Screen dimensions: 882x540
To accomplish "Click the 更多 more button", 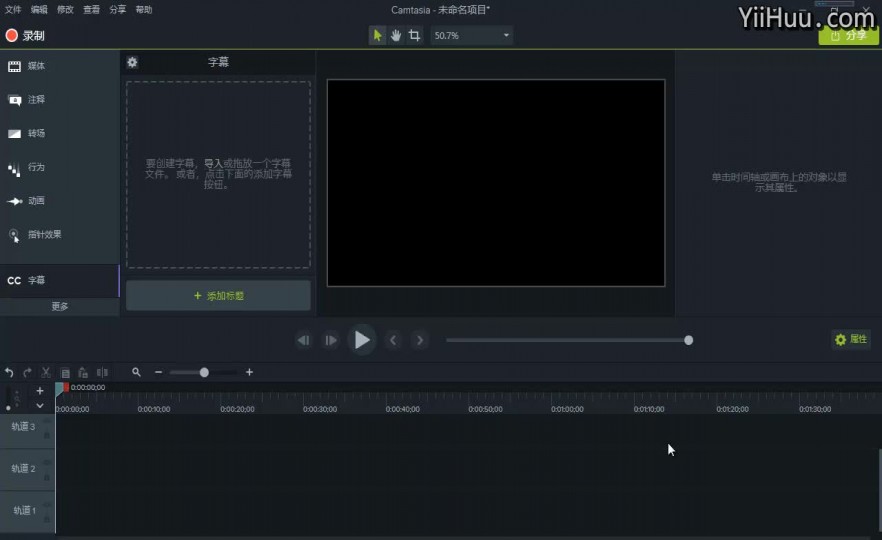I will pyautogui.click(x=60, y=307).
